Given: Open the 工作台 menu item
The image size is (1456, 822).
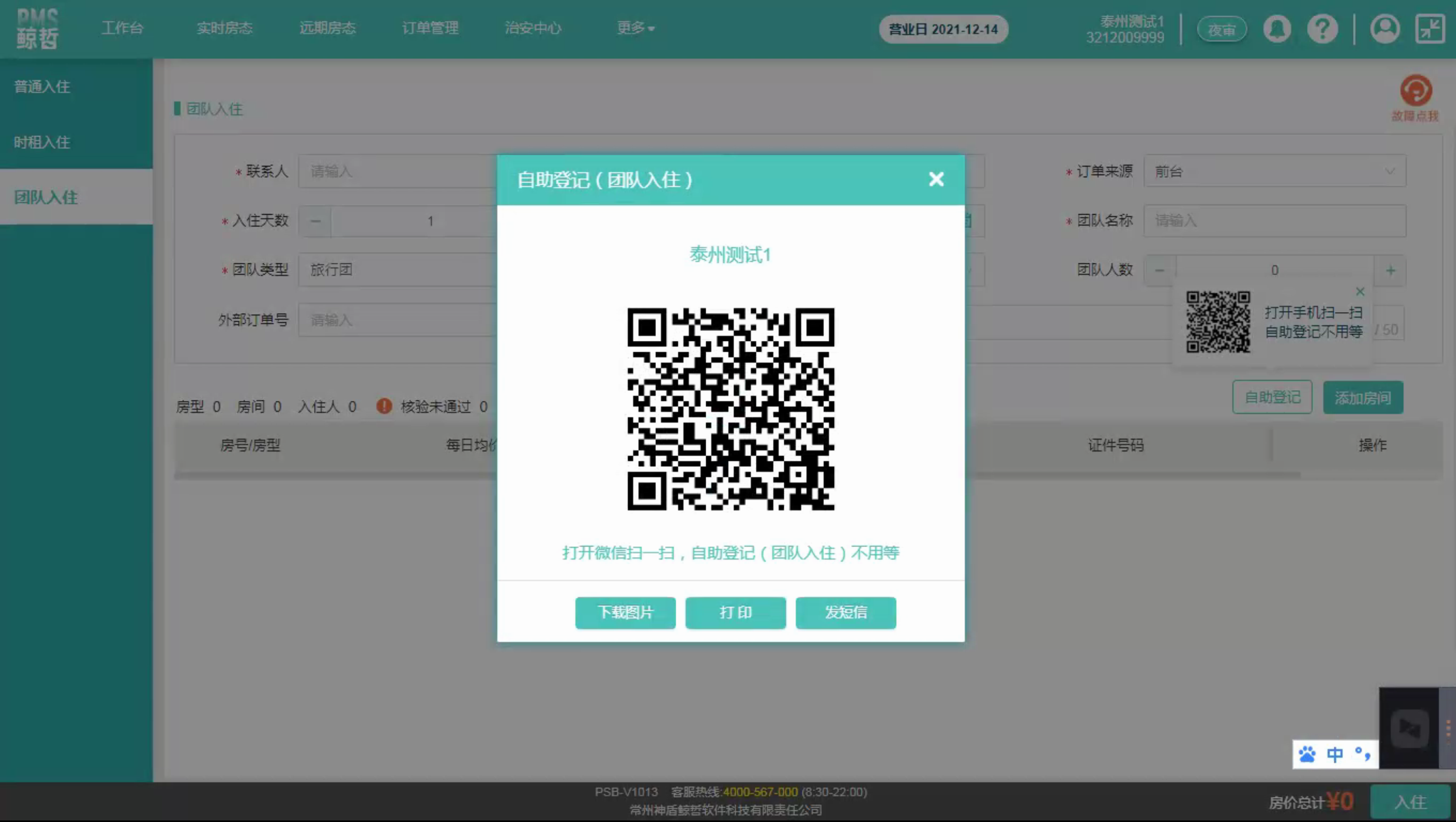Looking at the screenshot, I should coord(123,28).
